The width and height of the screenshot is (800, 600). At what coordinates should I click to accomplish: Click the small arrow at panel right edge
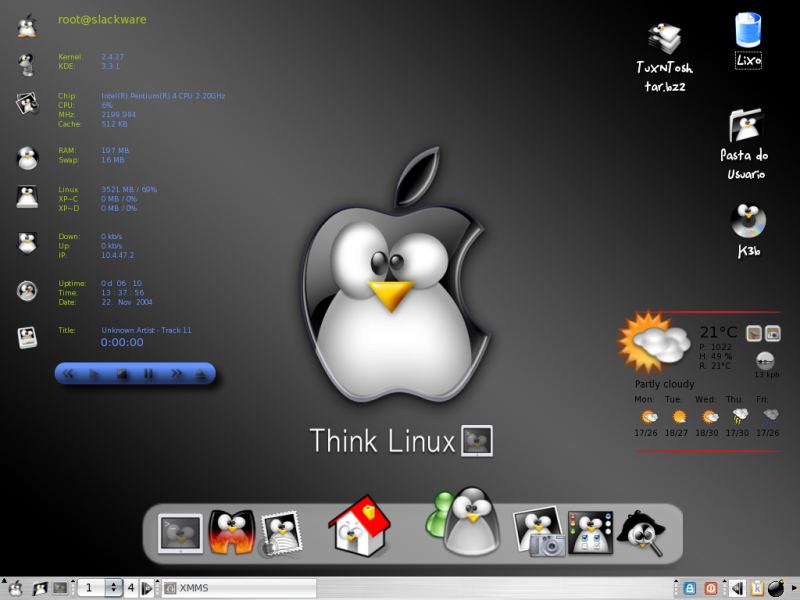pos(794,588)
